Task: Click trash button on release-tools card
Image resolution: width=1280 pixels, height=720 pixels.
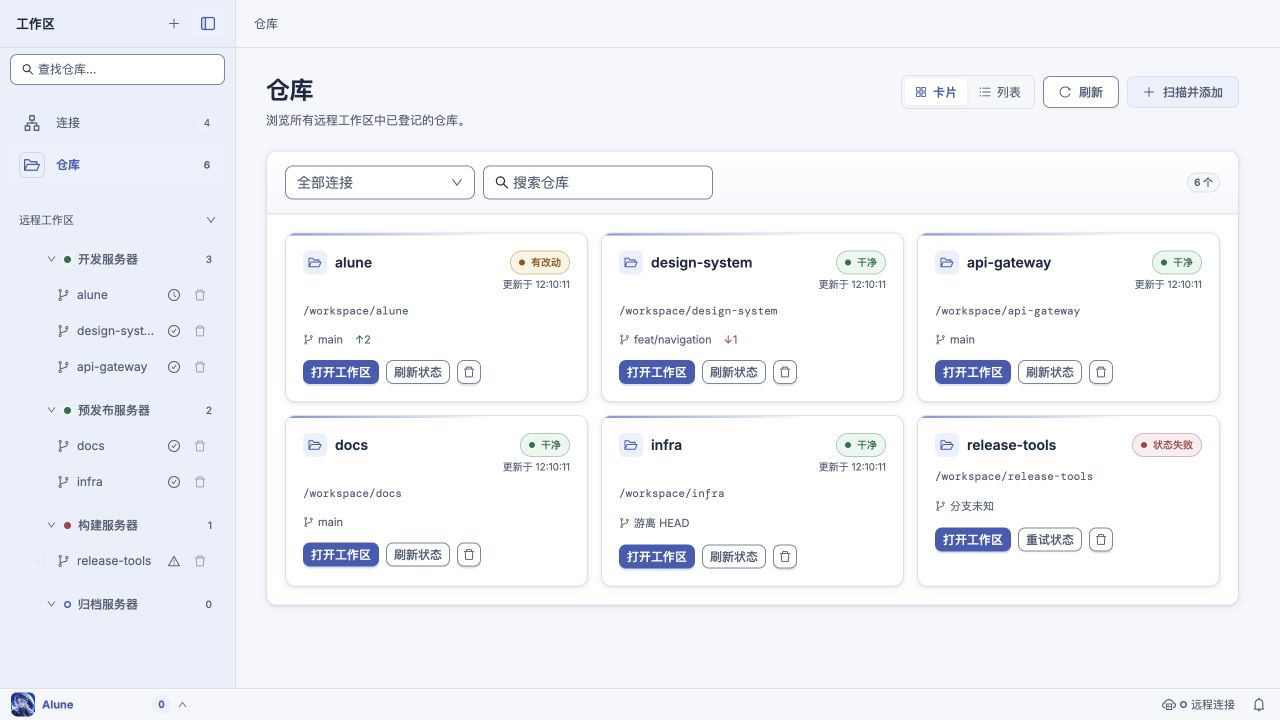Action: [1101, 539]
